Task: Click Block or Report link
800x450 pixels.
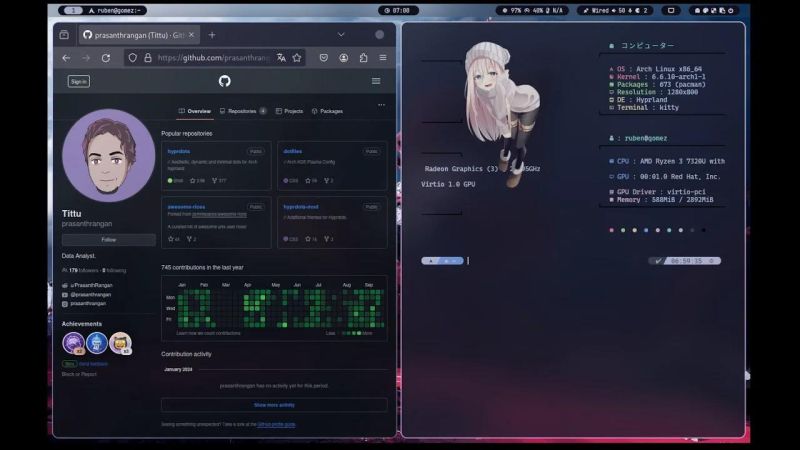Action: pos(79,374)
